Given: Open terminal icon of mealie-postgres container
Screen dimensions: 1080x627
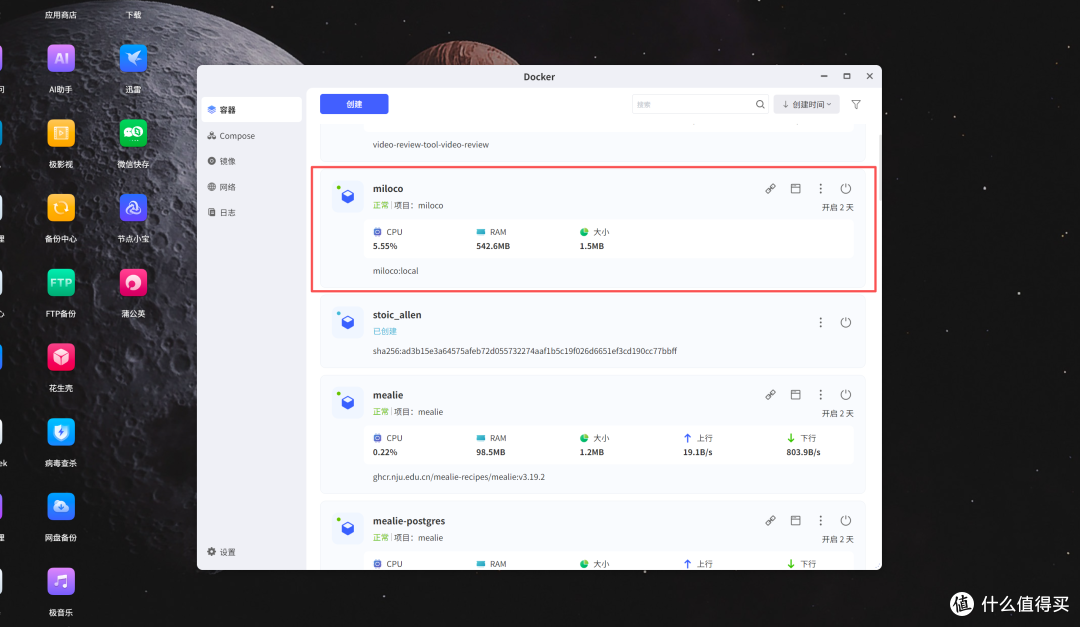Looking at the screenshot, I should 796,521.
